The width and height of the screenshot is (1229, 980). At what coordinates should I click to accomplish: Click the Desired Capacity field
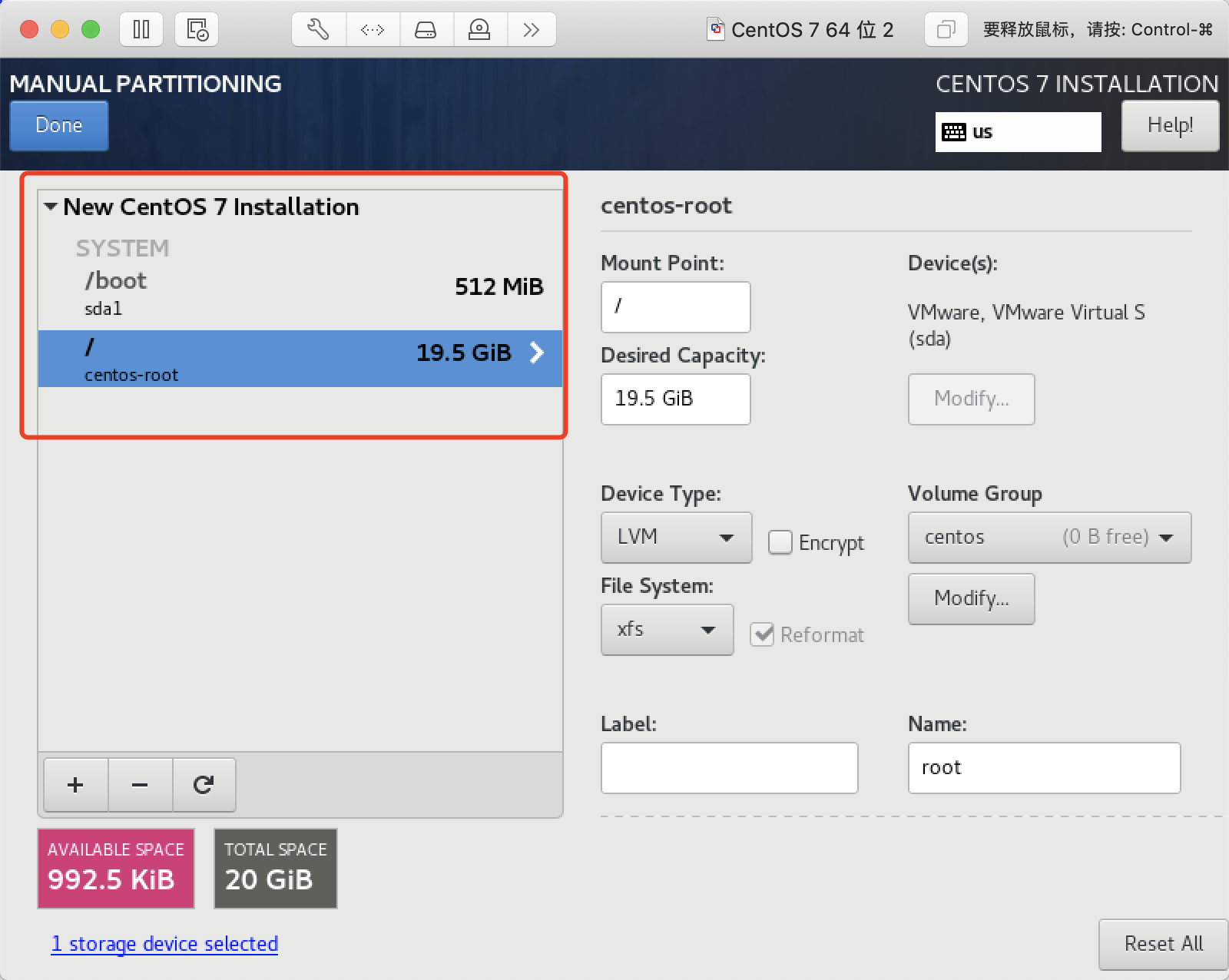click(x=676, y=399)
